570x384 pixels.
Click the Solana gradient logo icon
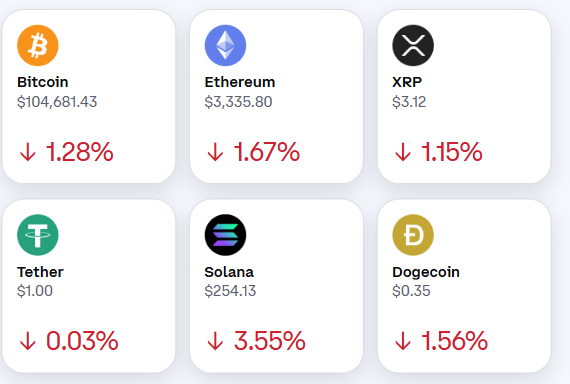point(225,235)
